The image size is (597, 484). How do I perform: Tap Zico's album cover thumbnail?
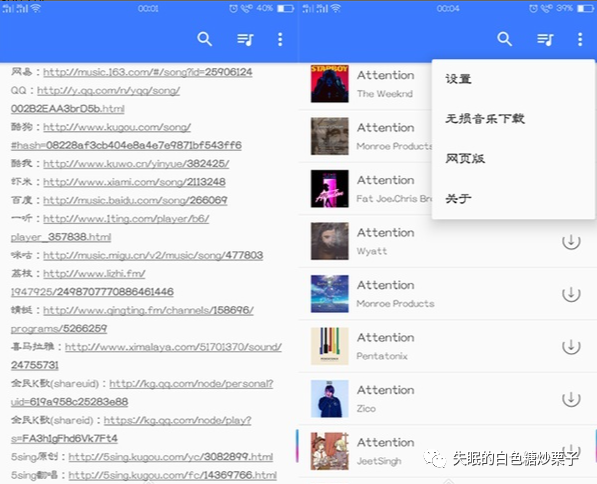click(330, 399)
